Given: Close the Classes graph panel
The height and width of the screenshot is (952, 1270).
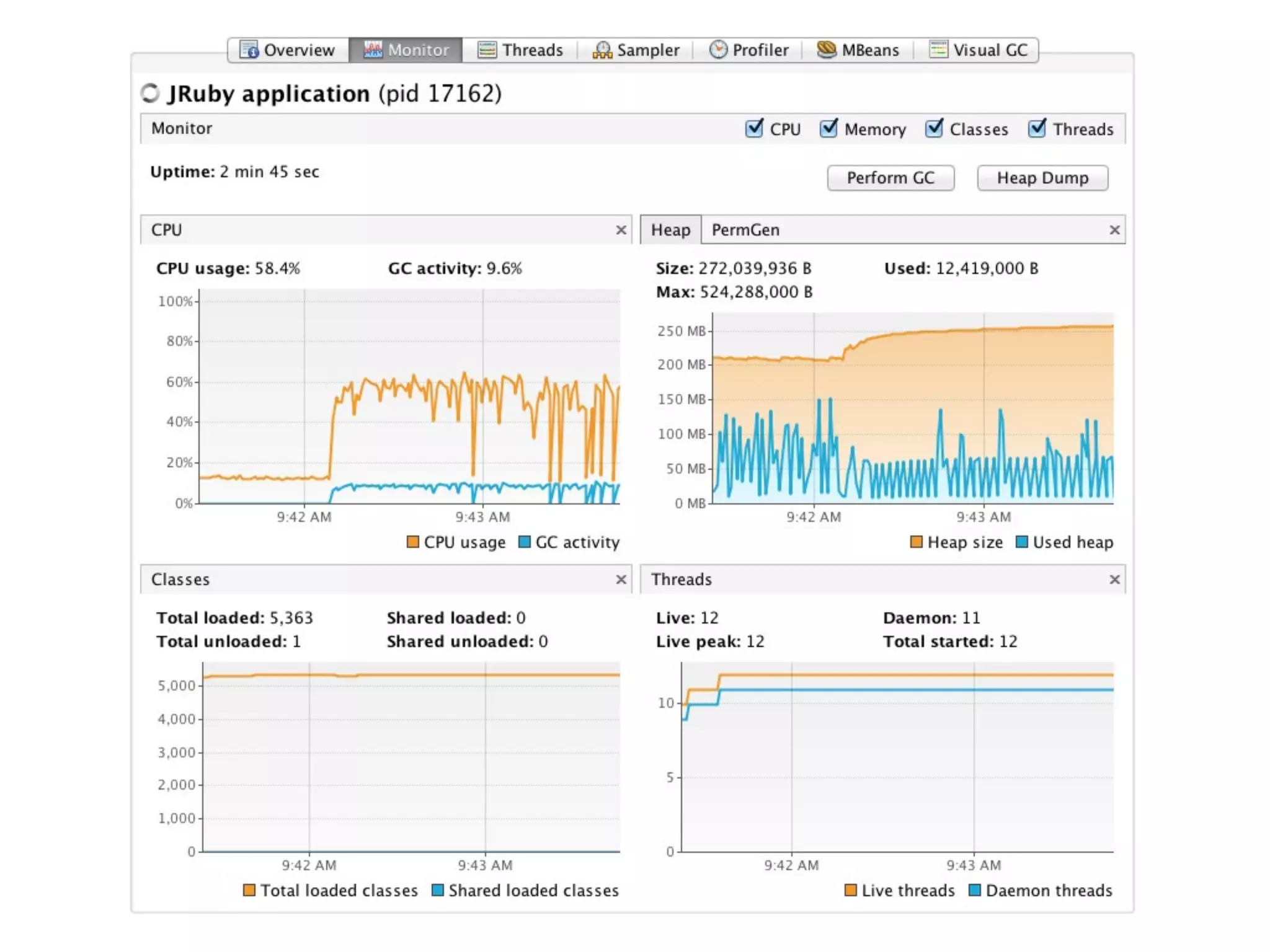Looking at the screenshot, I should (621, 580).
